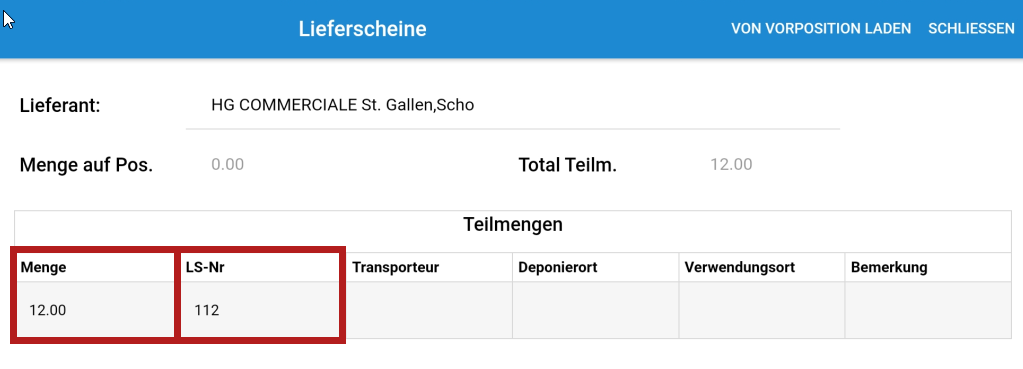Select the empty Transporteur cell
The height and width of the screenshot is (369, 1023).
(x=429, y=310)
